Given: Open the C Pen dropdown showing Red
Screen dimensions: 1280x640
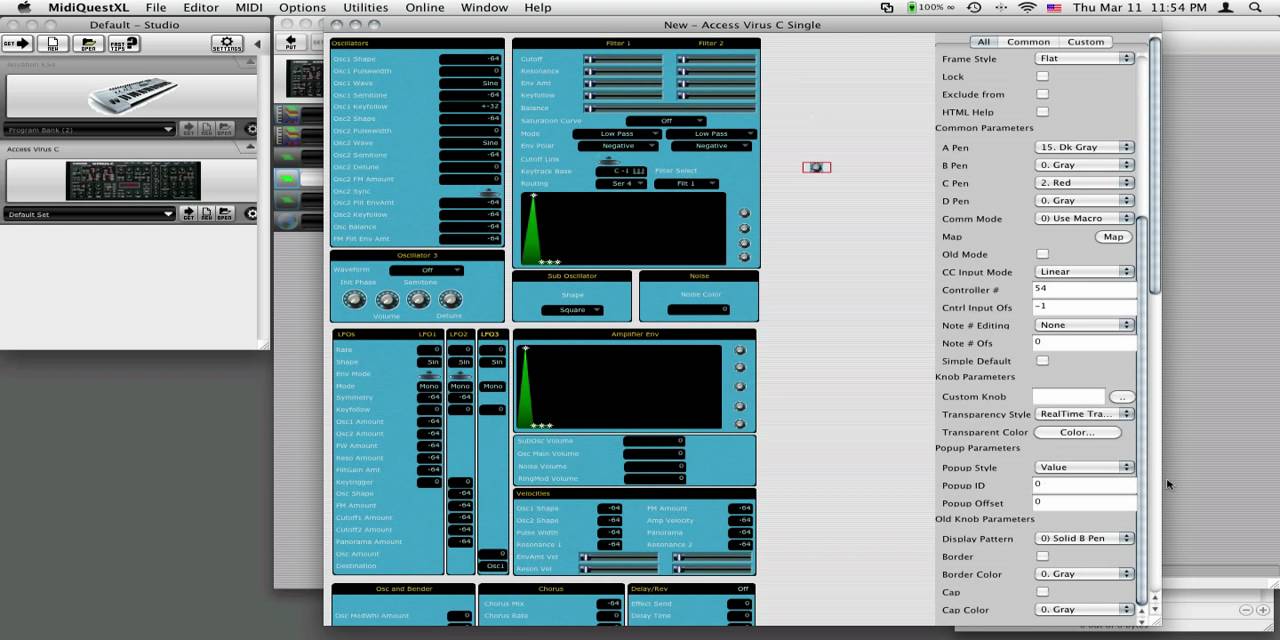Looking at the screenshot, I should click(1084, 183).
